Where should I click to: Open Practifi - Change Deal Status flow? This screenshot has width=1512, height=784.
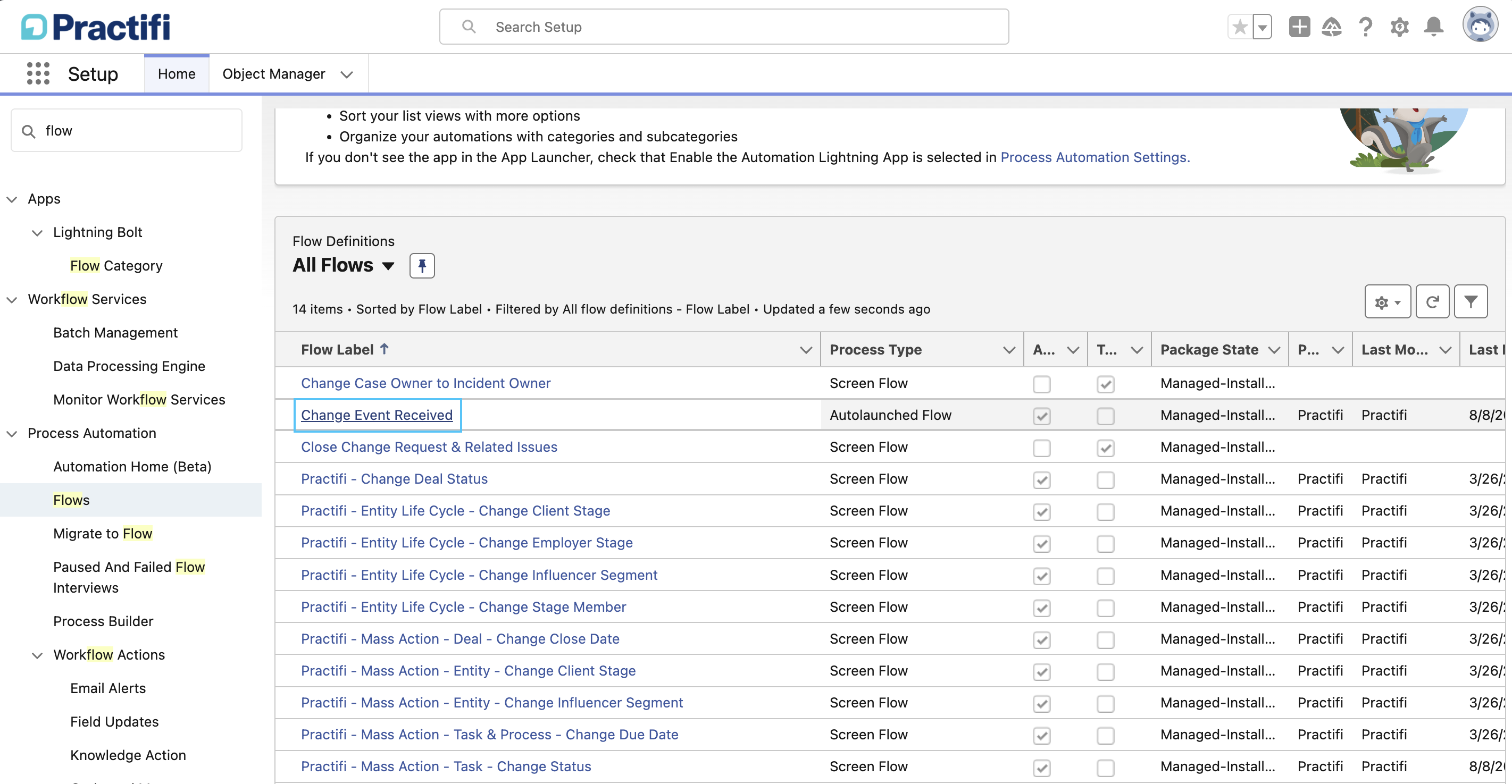pos(395,479)
